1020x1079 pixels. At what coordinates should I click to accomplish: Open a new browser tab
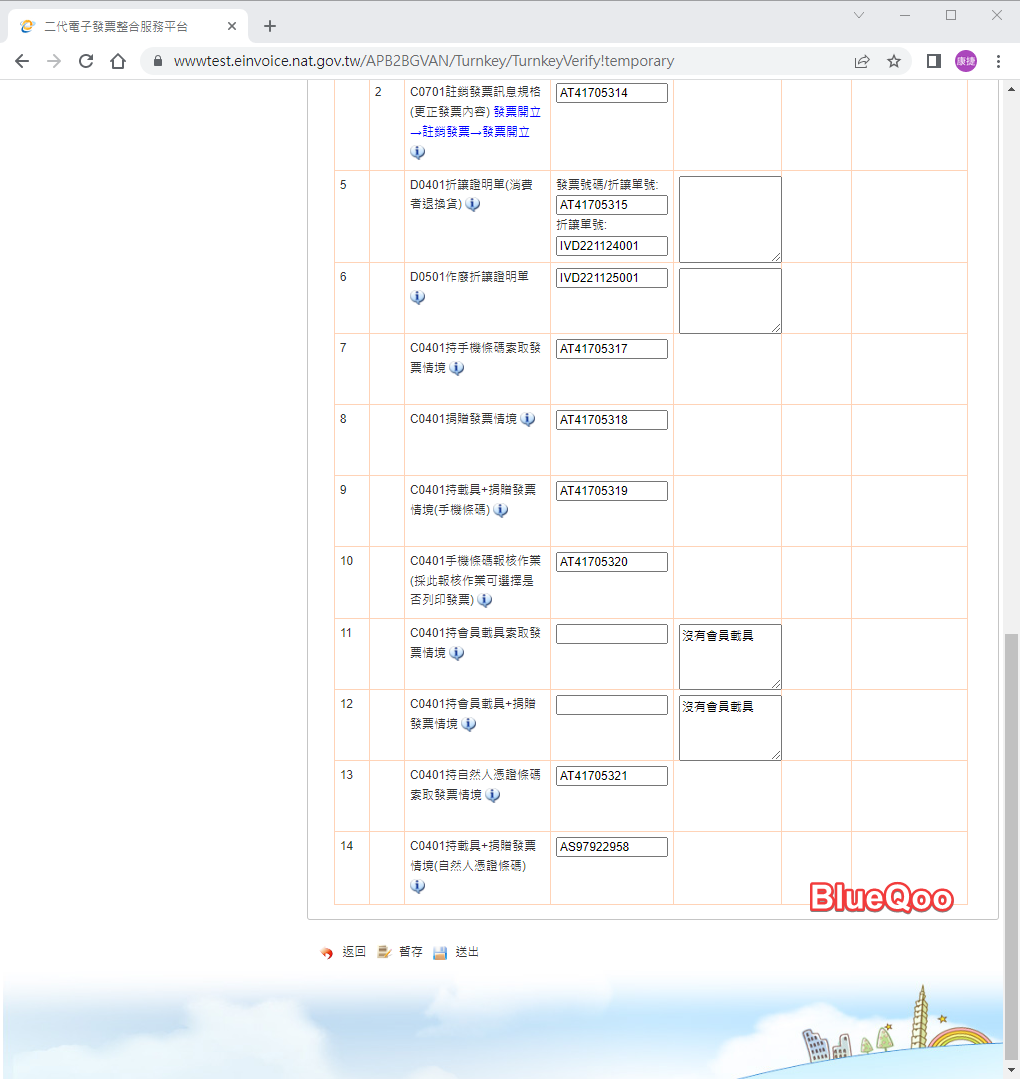pyautogui.click(x=269, y=26)
